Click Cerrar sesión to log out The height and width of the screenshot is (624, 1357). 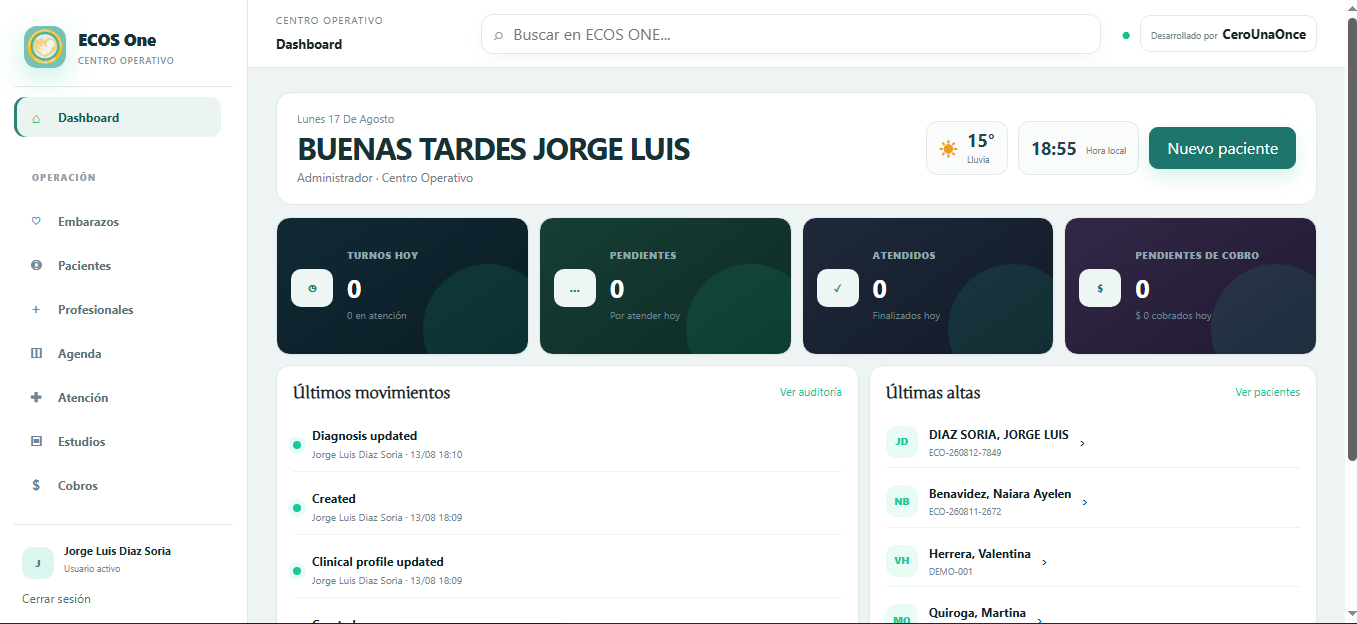[56, 599]
